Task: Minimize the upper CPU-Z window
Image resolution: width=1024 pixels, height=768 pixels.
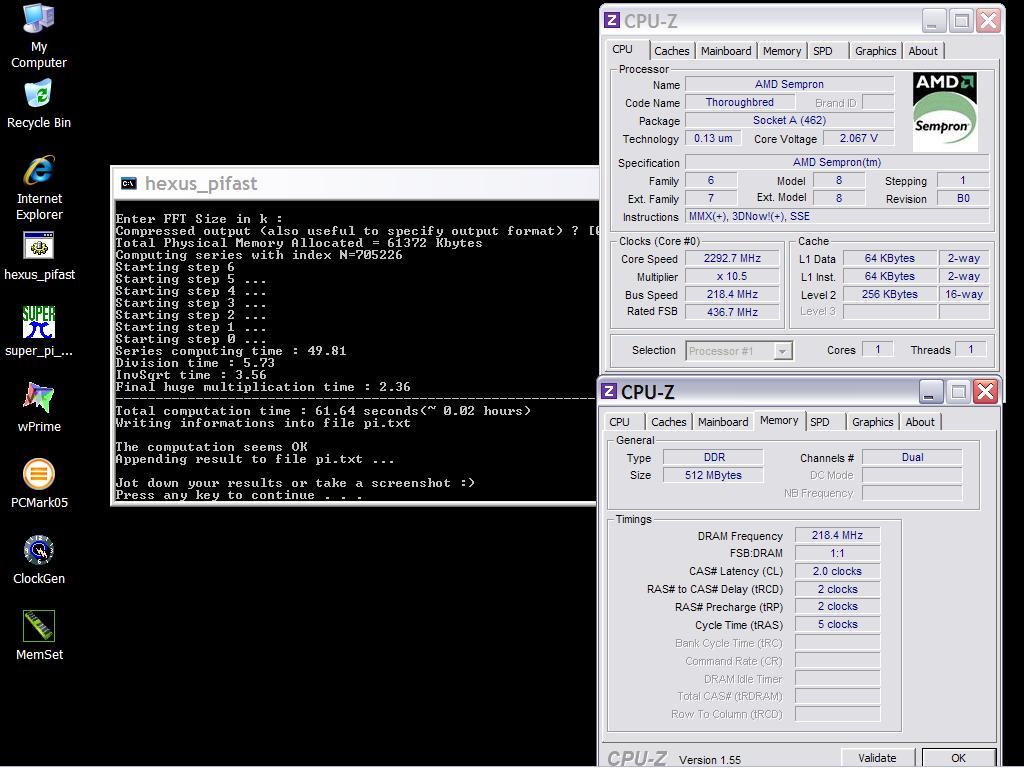Action: pos(934,21)
